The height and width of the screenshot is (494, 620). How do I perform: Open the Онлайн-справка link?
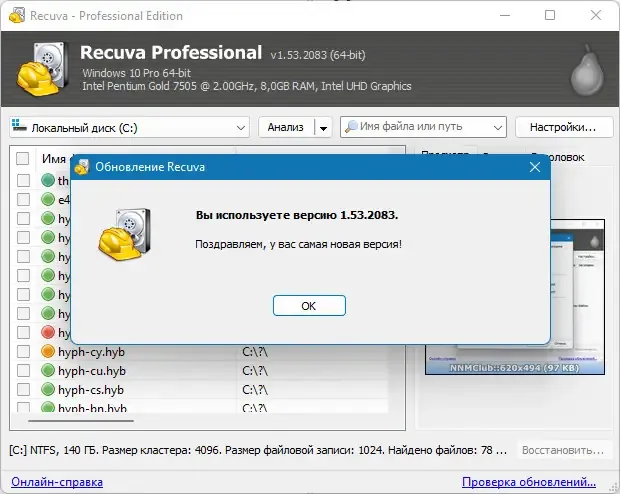[57, 482]
